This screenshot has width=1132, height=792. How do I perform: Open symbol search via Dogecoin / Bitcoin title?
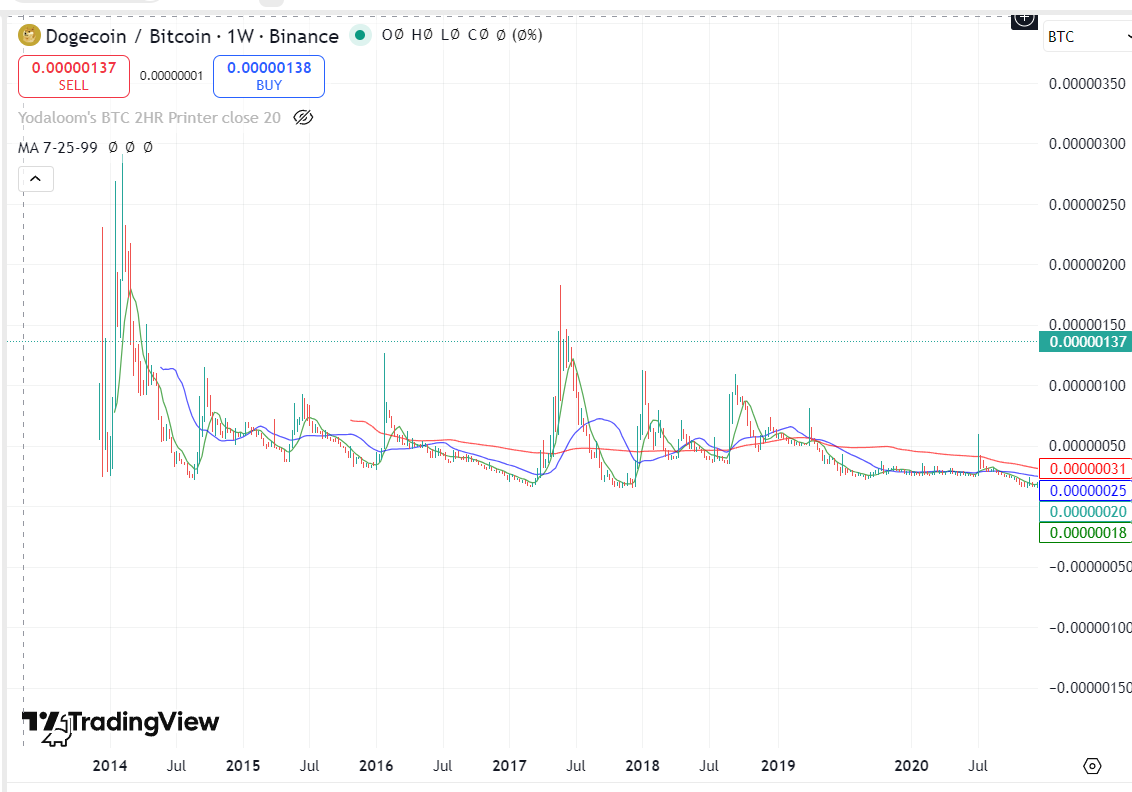click(192, 36)
